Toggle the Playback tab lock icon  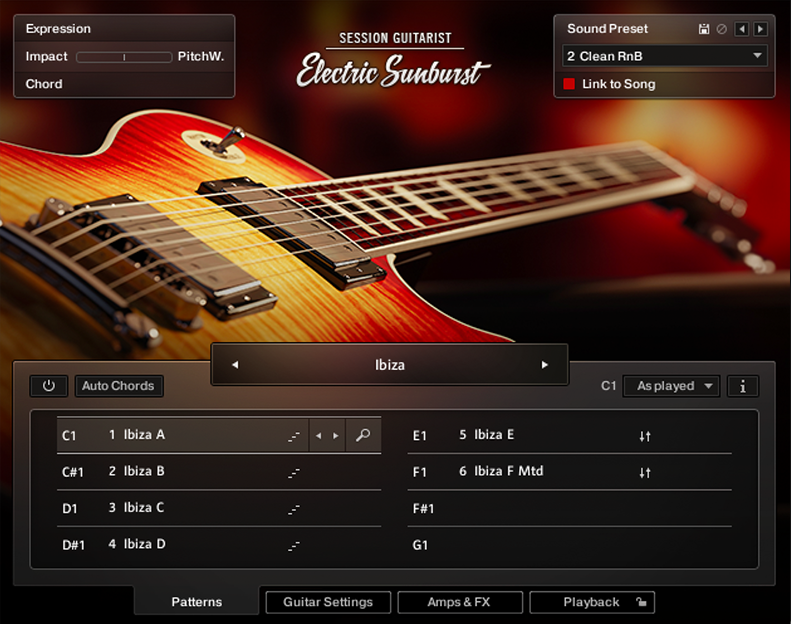[641, 602]
